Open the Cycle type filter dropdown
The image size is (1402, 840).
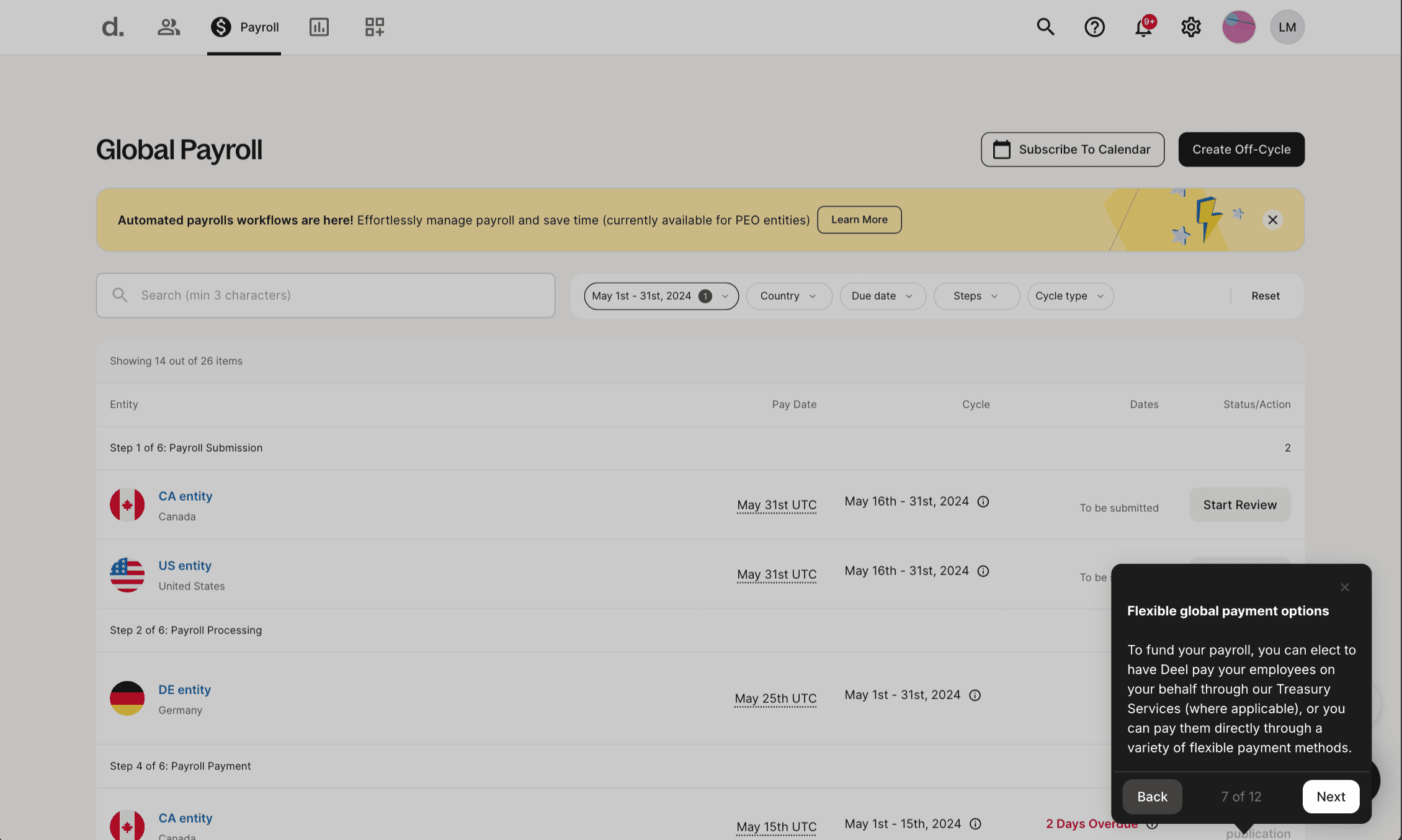click(x=1069, y=296)
